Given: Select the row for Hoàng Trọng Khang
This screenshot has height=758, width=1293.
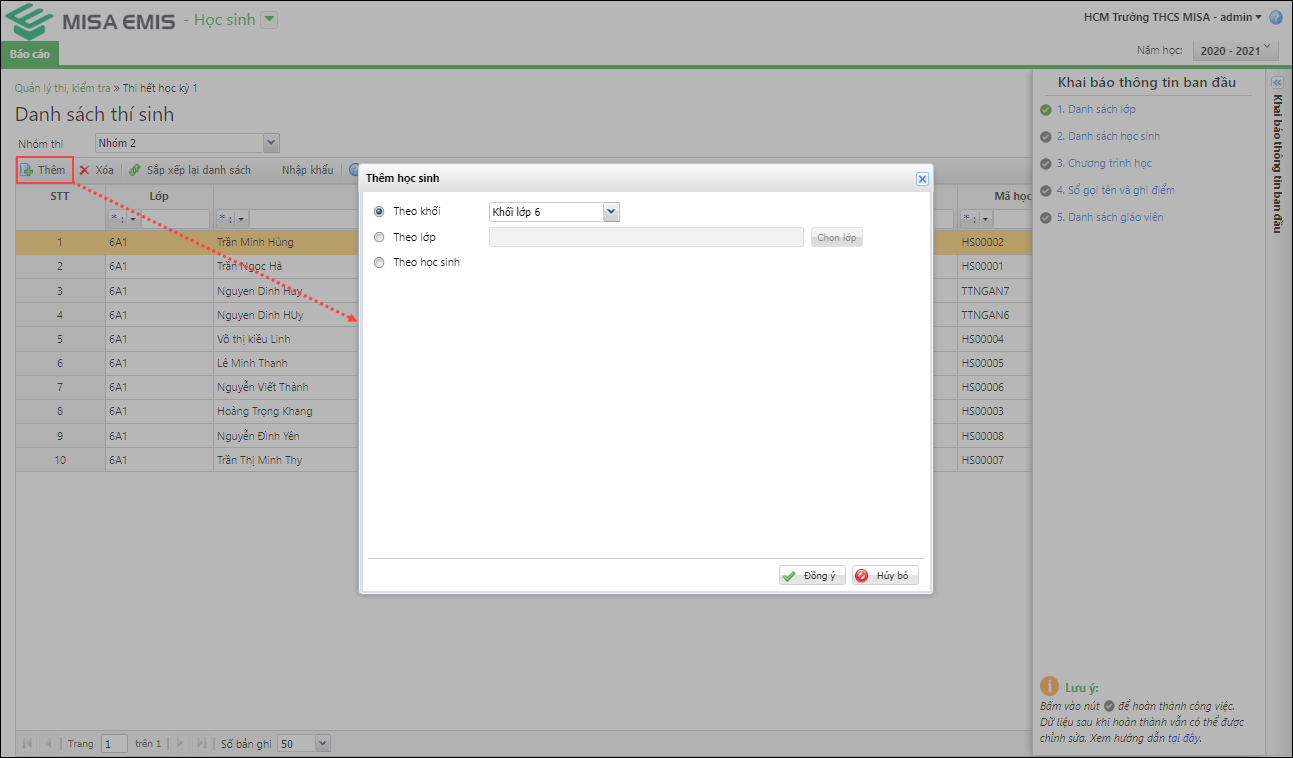Looking at the screenshot, I should coord(186,412).
